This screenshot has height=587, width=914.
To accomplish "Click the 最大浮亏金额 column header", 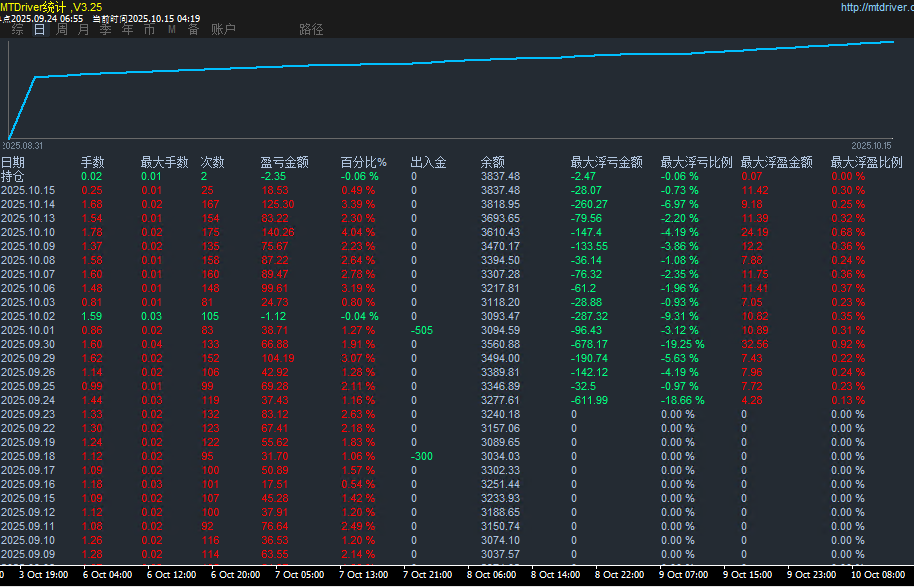I will click(x=606, y=162).
